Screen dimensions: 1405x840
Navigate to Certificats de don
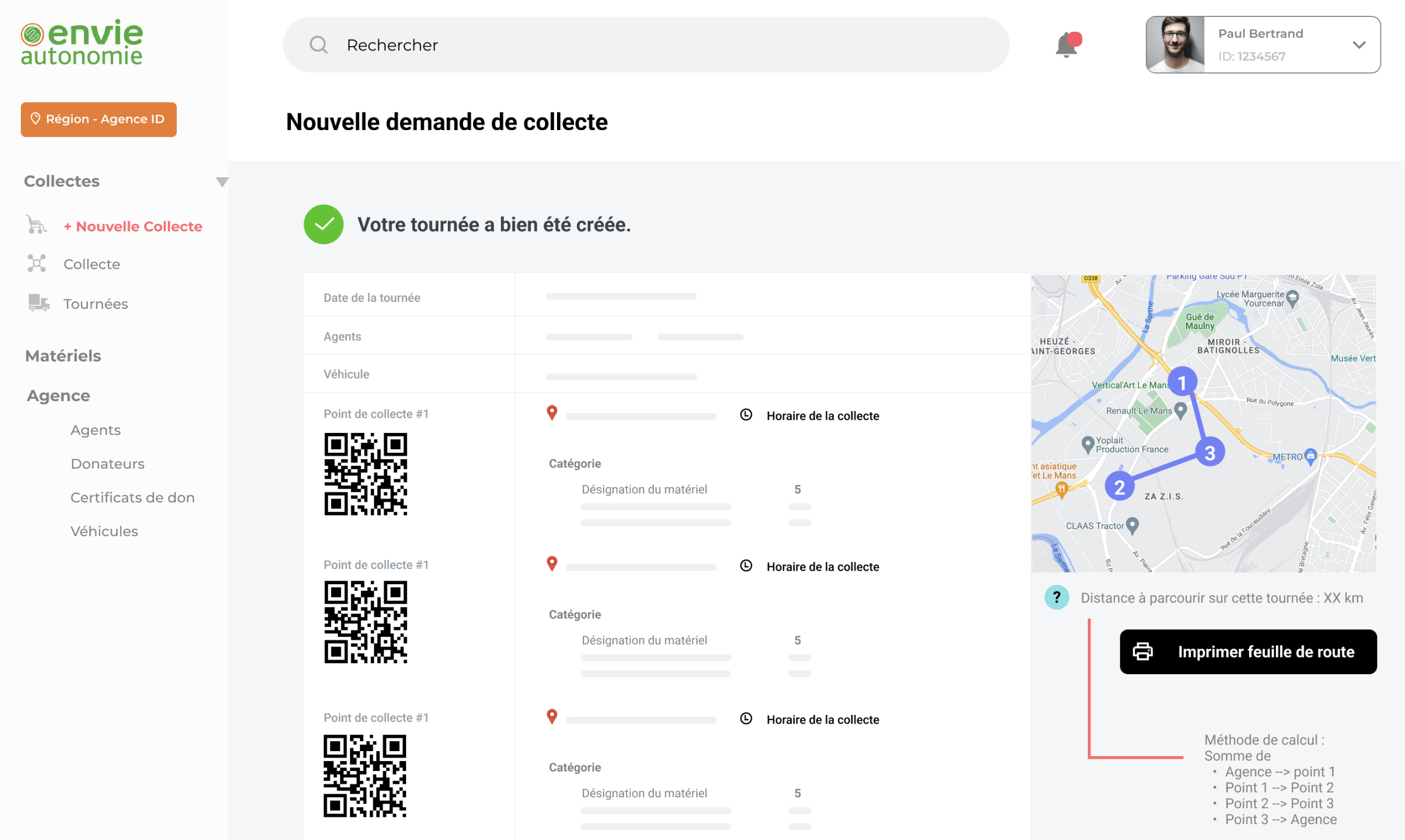[x=132, y=497]
